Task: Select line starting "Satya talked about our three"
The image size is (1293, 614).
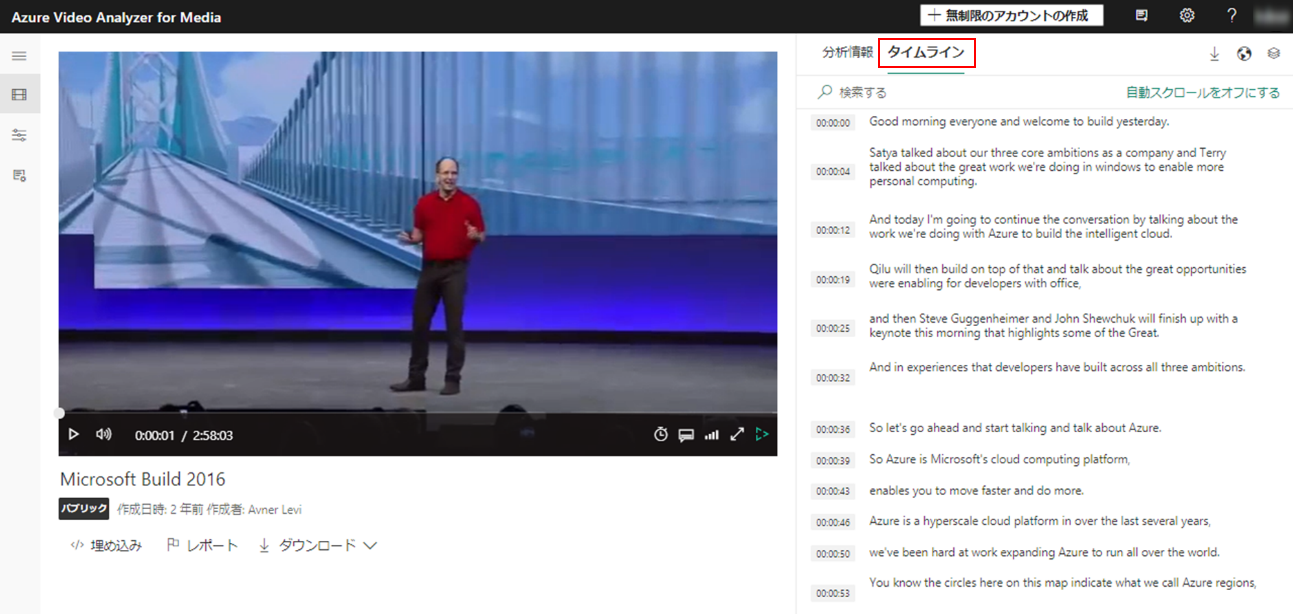Action: click(1048, 167)
